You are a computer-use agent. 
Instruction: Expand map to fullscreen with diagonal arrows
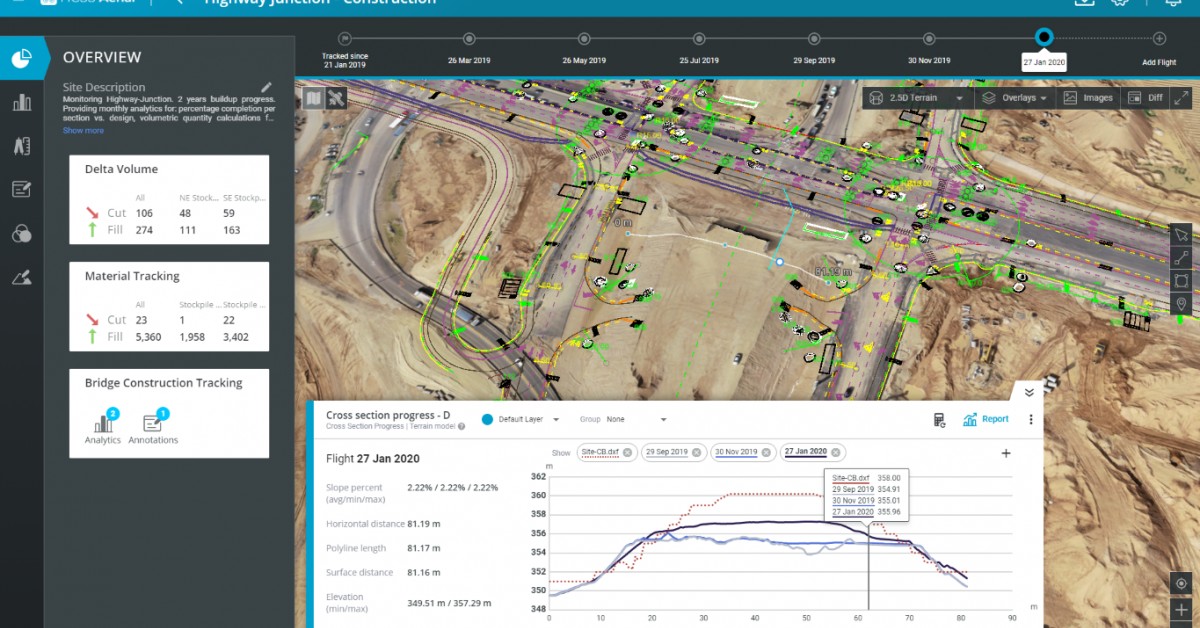[x=1181, y=98]
